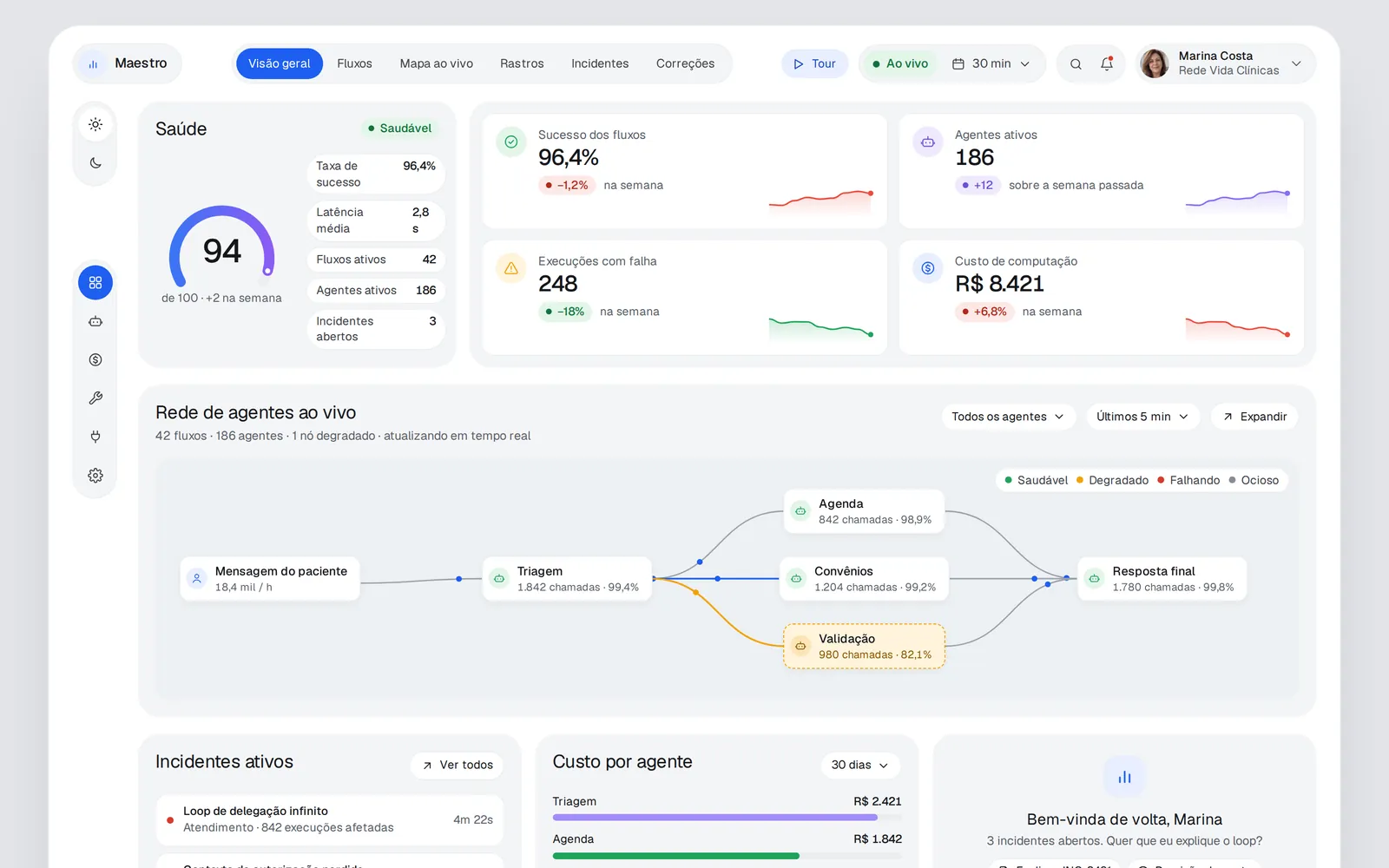Open the wrench fixes sidebar icon
The width and height of the screenshot is (1389, 868).
tap(95, 398)
